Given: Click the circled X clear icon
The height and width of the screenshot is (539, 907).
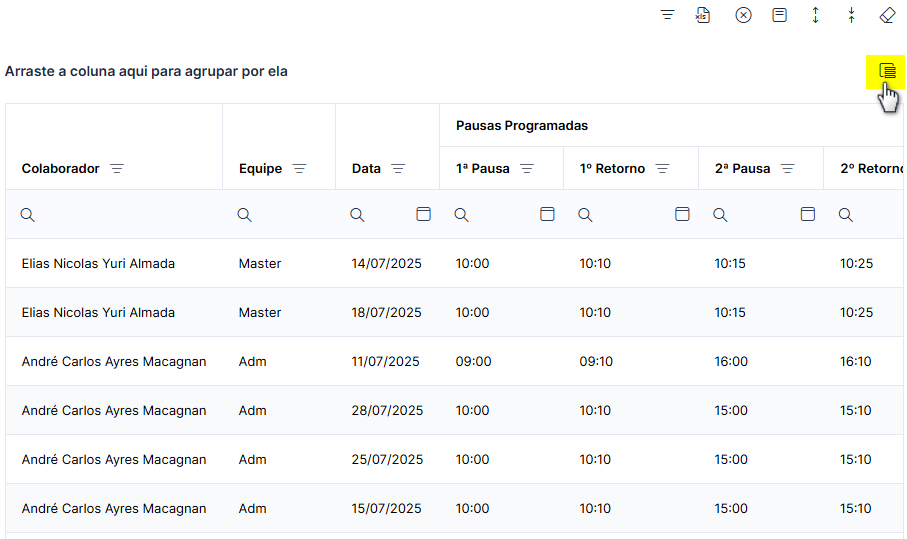Looking at the screenshot, I should [743, 15].
